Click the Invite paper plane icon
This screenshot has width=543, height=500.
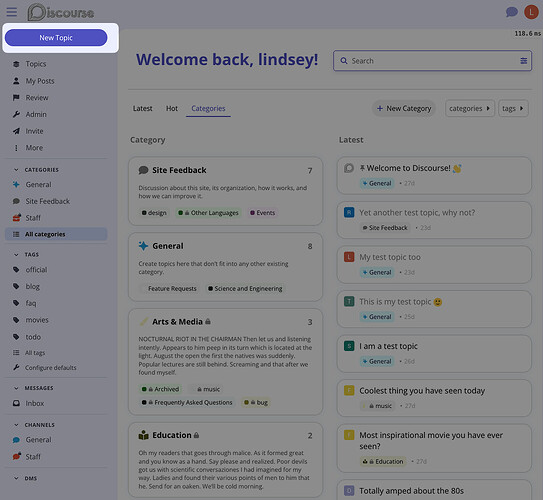pos(16,131)
